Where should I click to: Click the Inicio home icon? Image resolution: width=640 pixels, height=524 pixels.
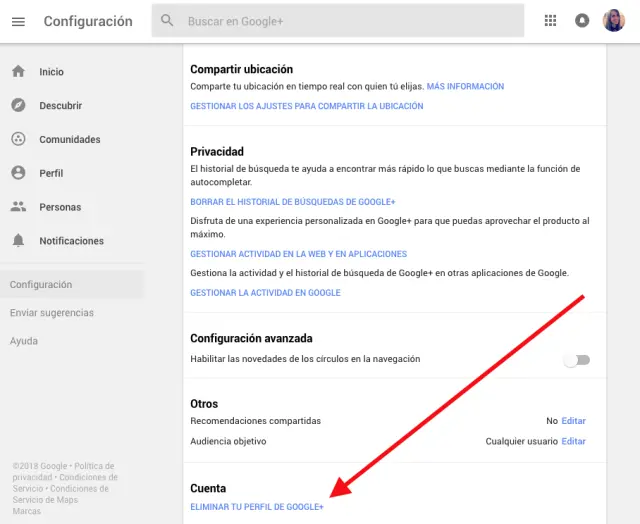[18, 72]
